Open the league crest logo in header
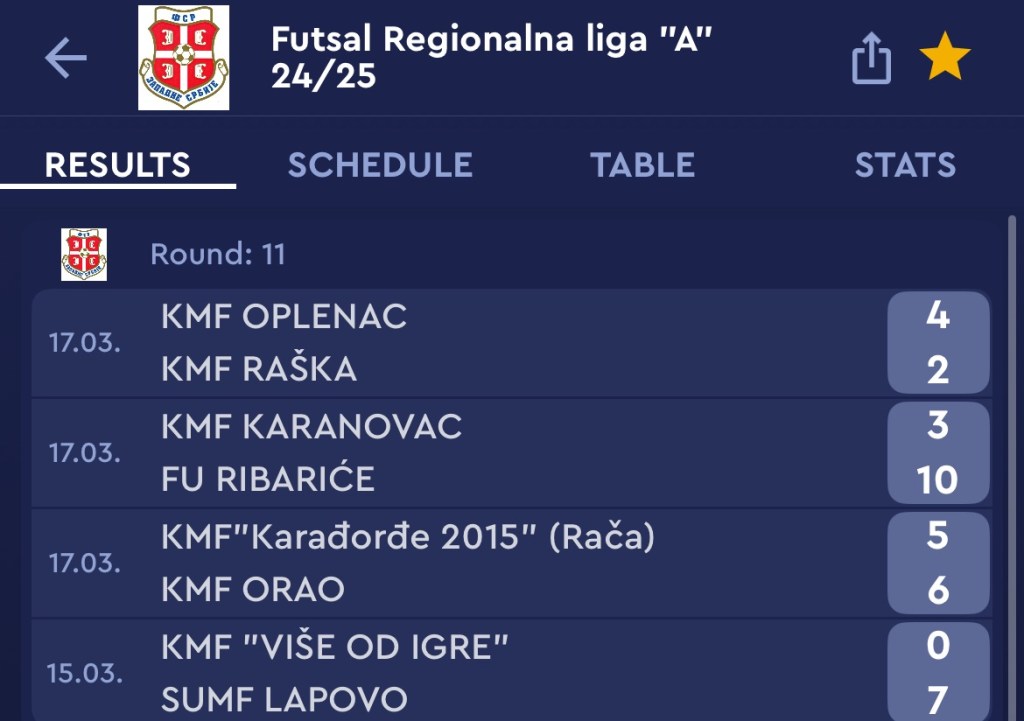This screenshot has height=721, width=1024. pyautogui.click(x=183, y=58)
